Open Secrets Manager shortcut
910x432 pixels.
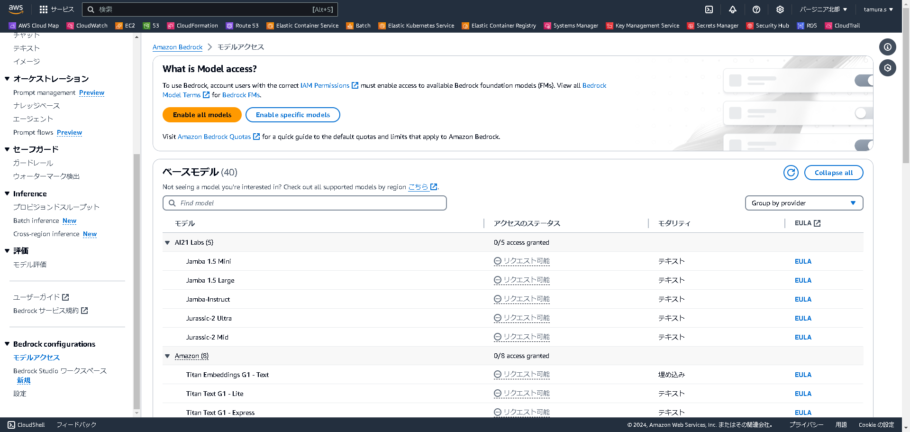click(x=713, y=26)
